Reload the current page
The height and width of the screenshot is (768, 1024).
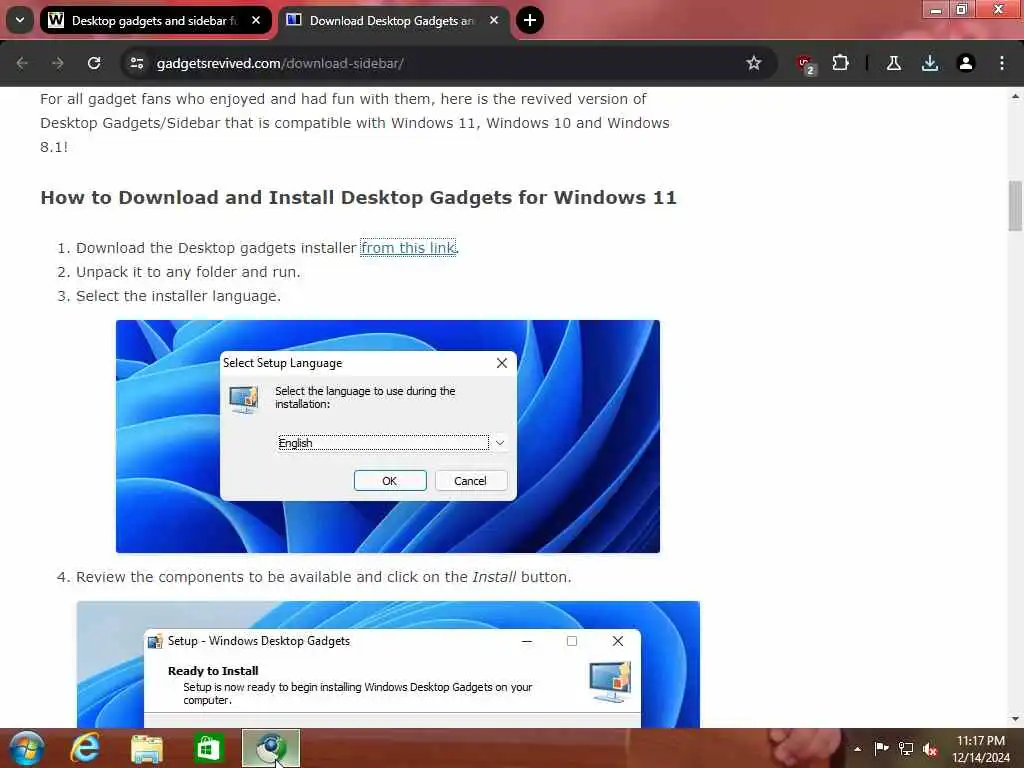pyautogui.click(x=94, y=63)
